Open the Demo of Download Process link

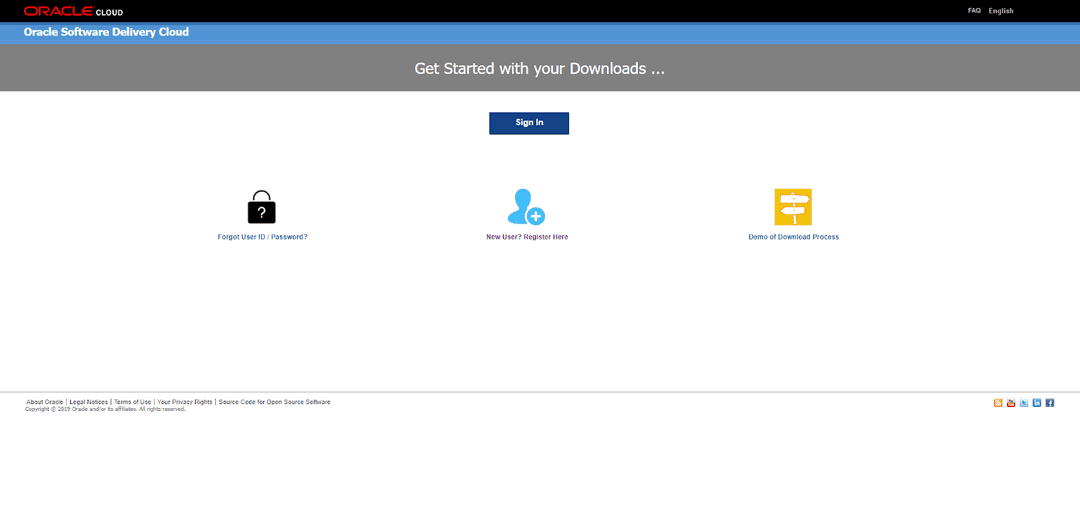[x=793, y=237]
